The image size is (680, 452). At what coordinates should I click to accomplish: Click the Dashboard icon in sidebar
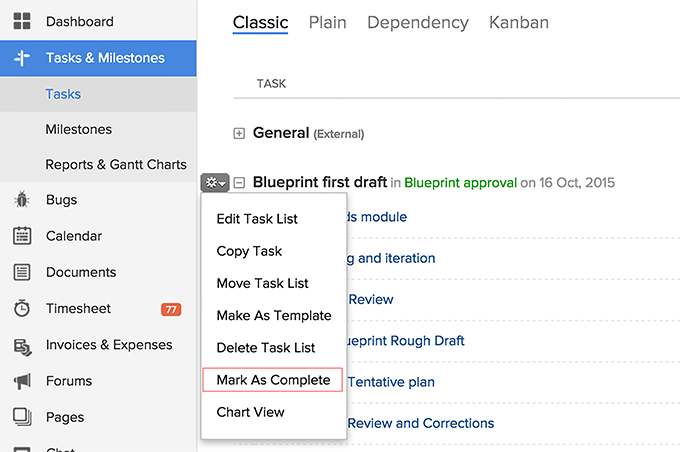[22, 21]
